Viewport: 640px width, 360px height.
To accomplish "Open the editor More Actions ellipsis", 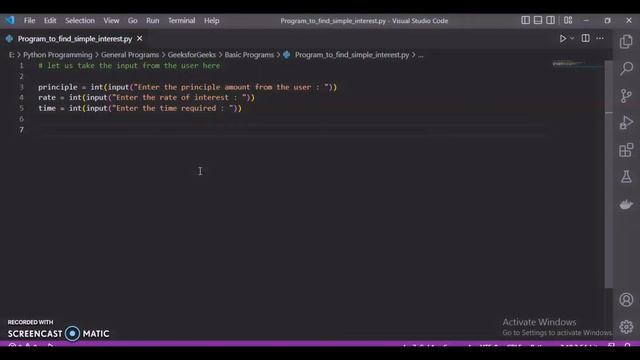I will click(600, 38).
